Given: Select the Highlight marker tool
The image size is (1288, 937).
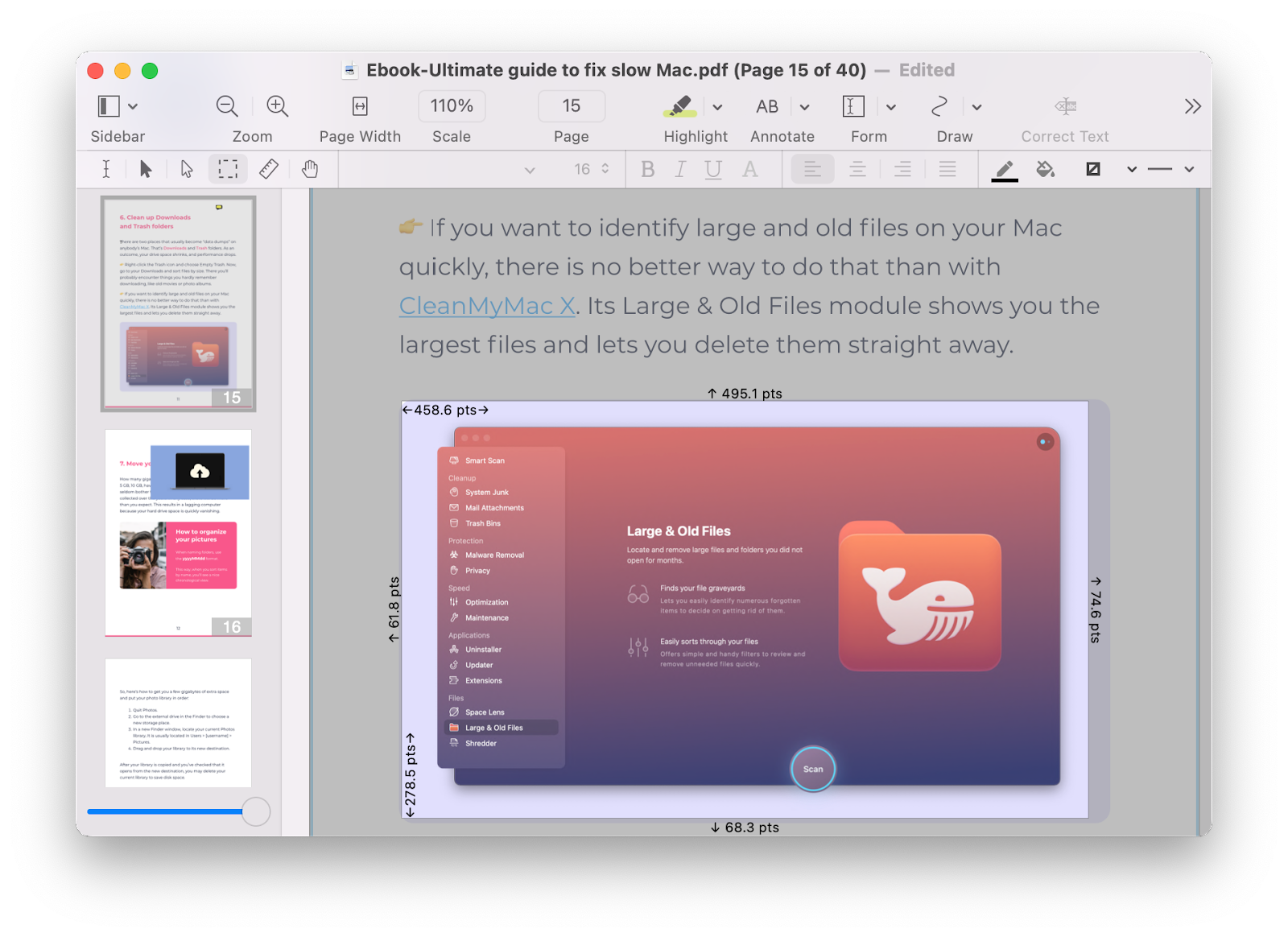Looking at the screenshot, I should [x=680, y=106].
